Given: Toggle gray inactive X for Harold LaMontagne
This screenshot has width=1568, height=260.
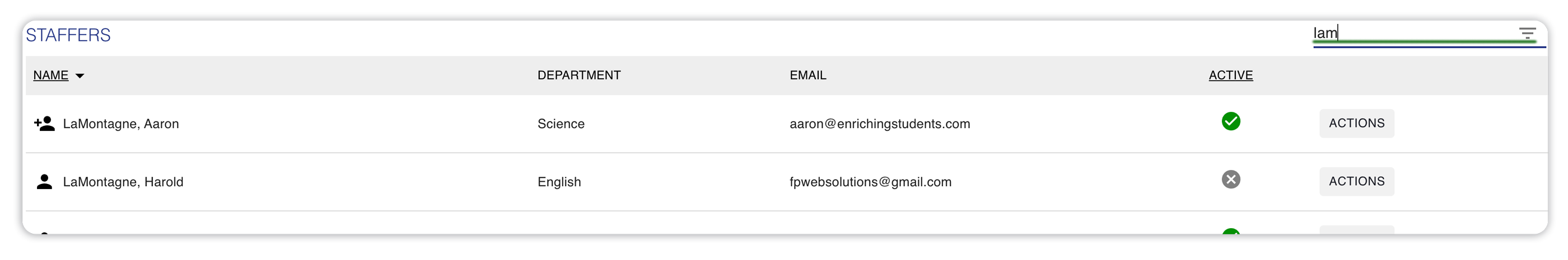Looking at the screenshot, I should point(1231,180).
